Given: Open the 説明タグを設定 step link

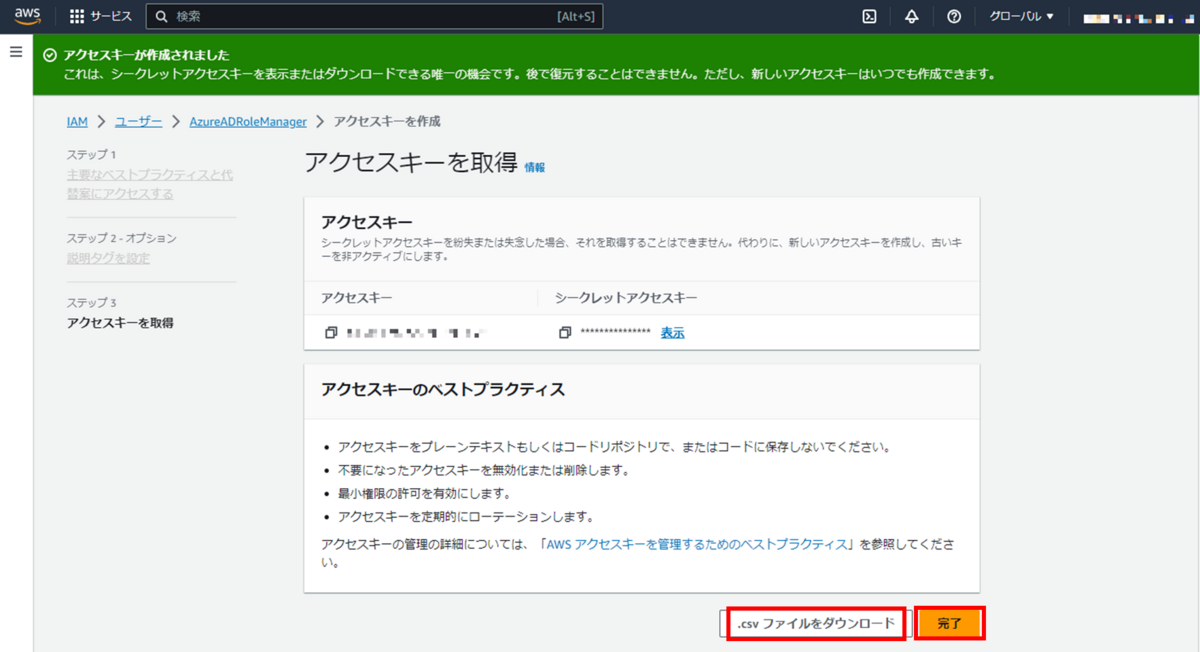Looking at the screenshot, I should coord(109,259).
